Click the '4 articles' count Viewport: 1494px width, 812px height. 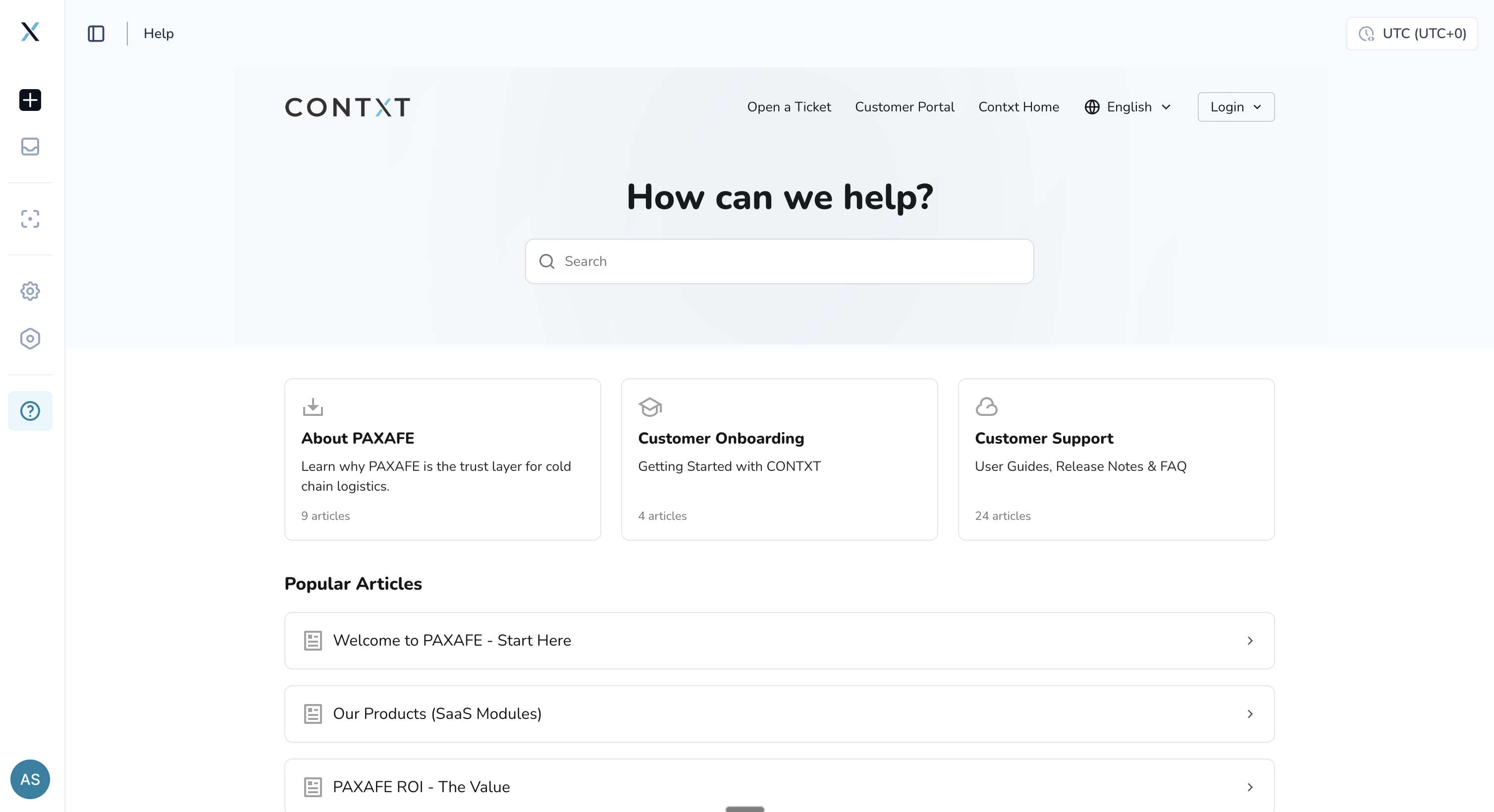click(x=662, y=516)
